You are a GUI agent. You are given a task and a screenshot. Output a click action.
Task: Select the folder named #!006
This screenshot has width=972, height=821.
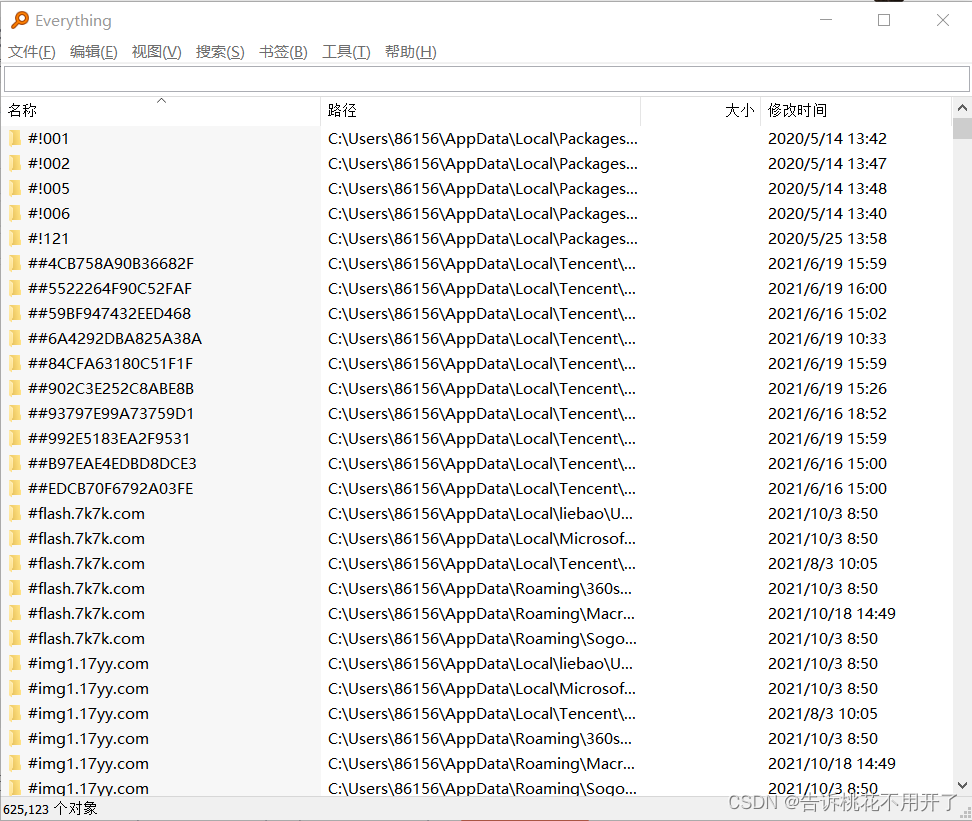[49, 213]
